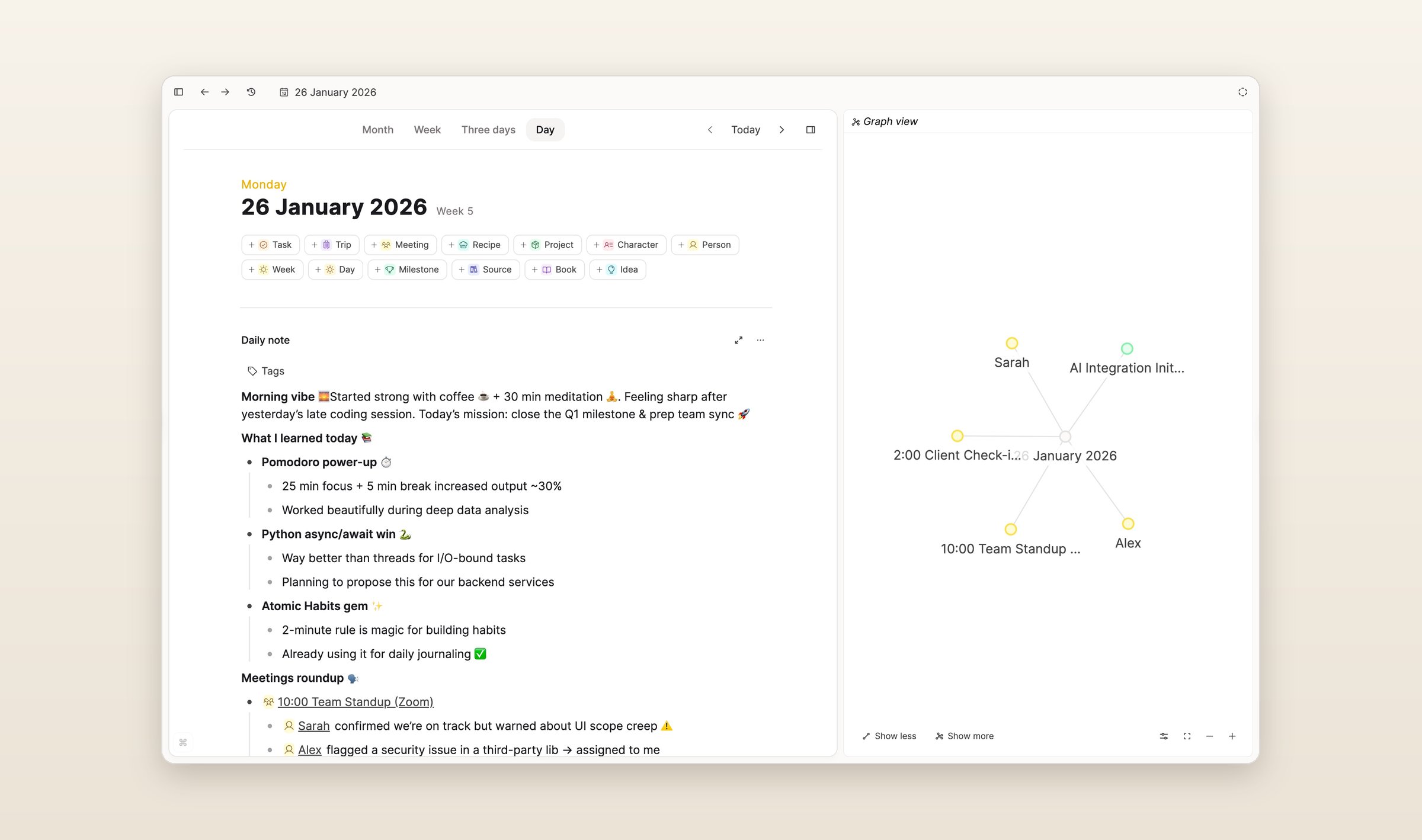Add a new Idea object
Image resolution: width=1422 pixels, height=840 pixels.
point(617,270)
